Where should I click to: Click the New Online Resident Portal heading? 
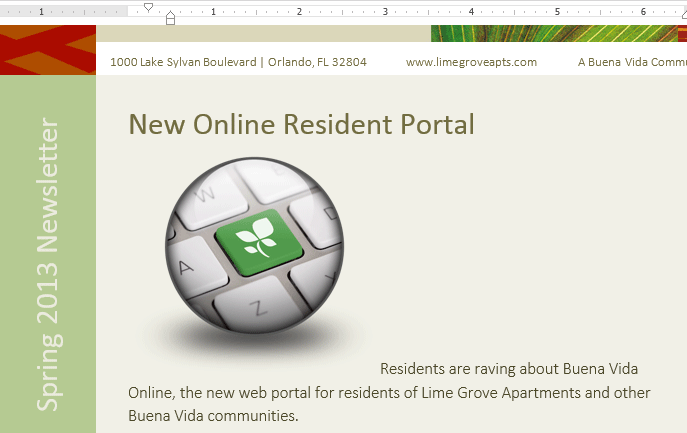[301, 125]
